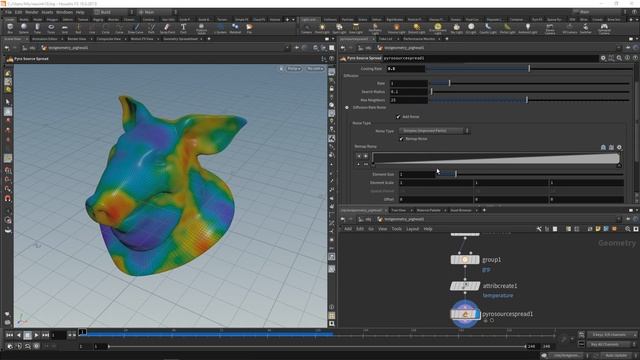Open the Main radial menu dropdown

(x=157, y=12)
